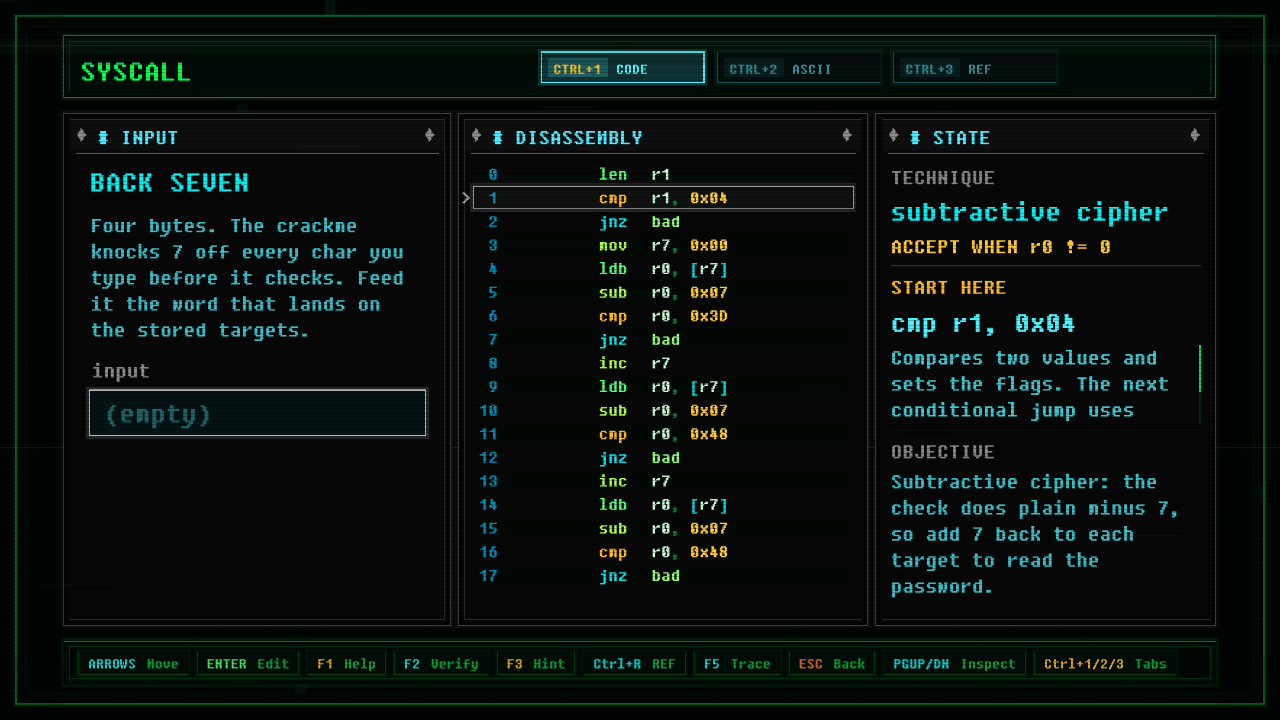
Task: Click PGUP/DN Inspect shortcut
Action: [x=954, y=663]
